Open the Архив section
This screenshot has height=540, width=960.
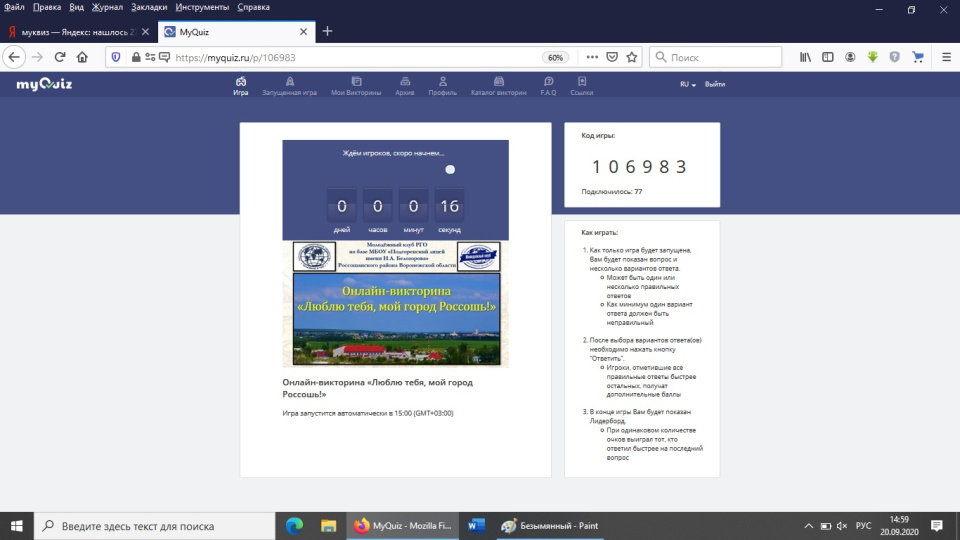pos(405,85)
